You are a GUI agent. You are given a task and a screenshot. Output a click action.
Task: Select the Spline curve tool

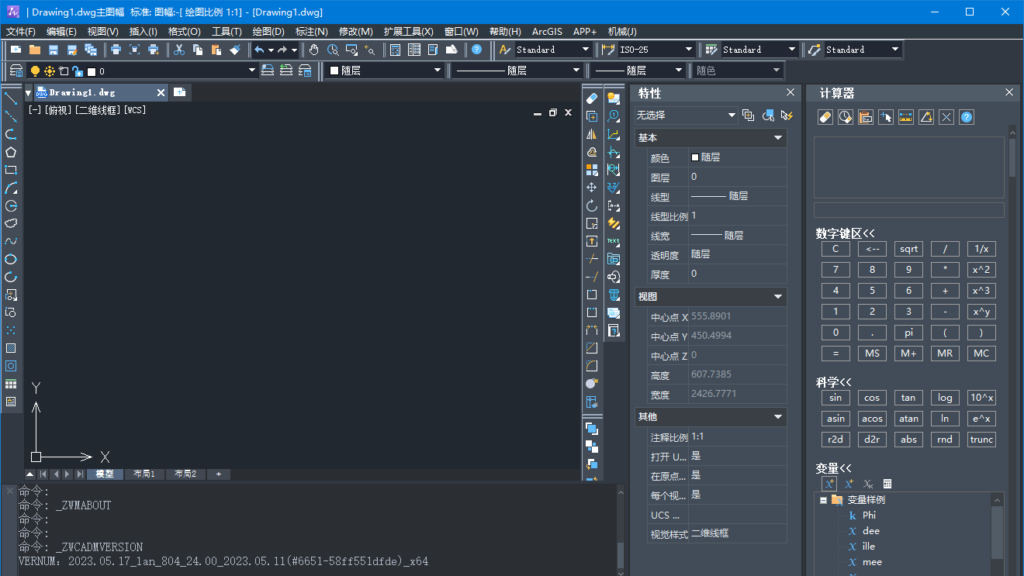coord(10,241)
